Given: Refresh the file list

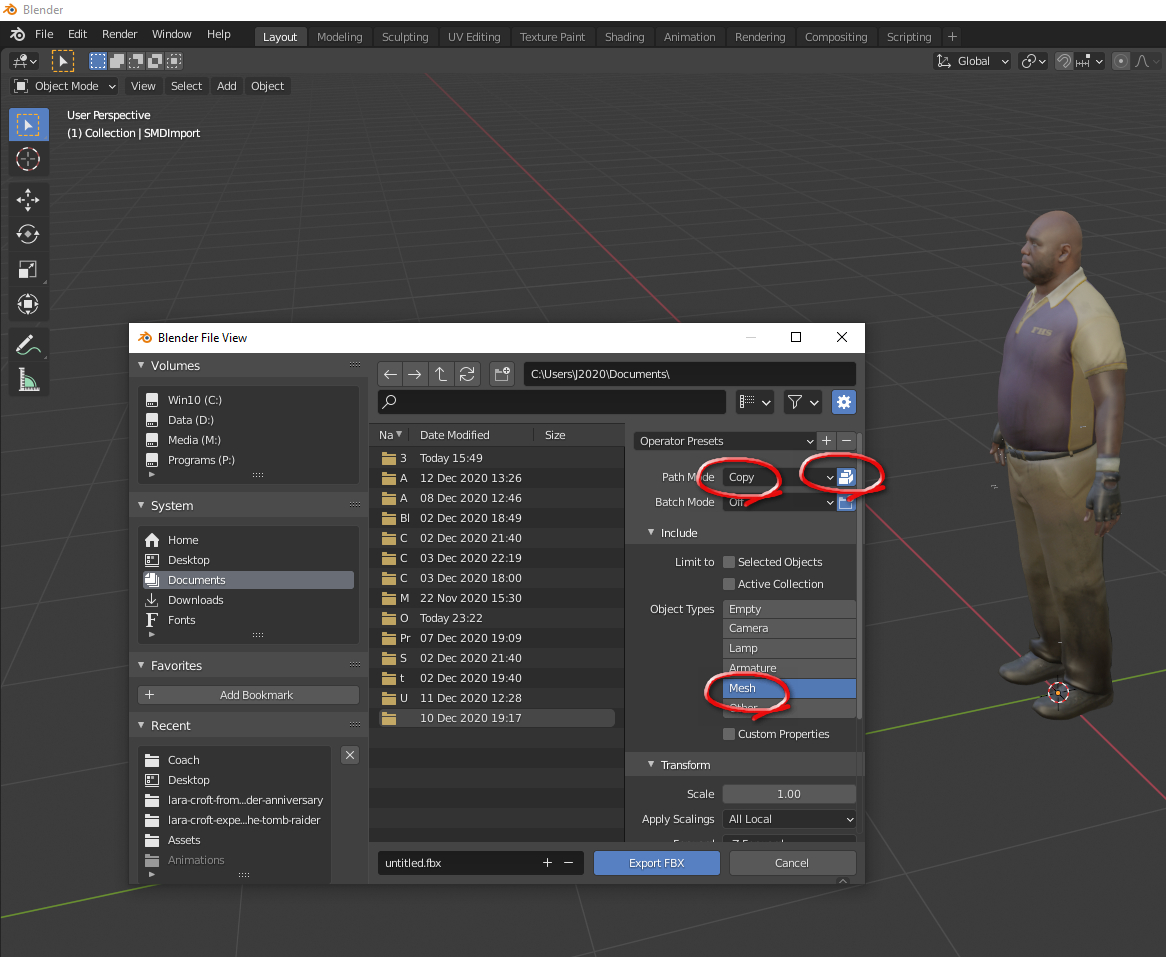Looking at the screenshot, I should 467,374.
